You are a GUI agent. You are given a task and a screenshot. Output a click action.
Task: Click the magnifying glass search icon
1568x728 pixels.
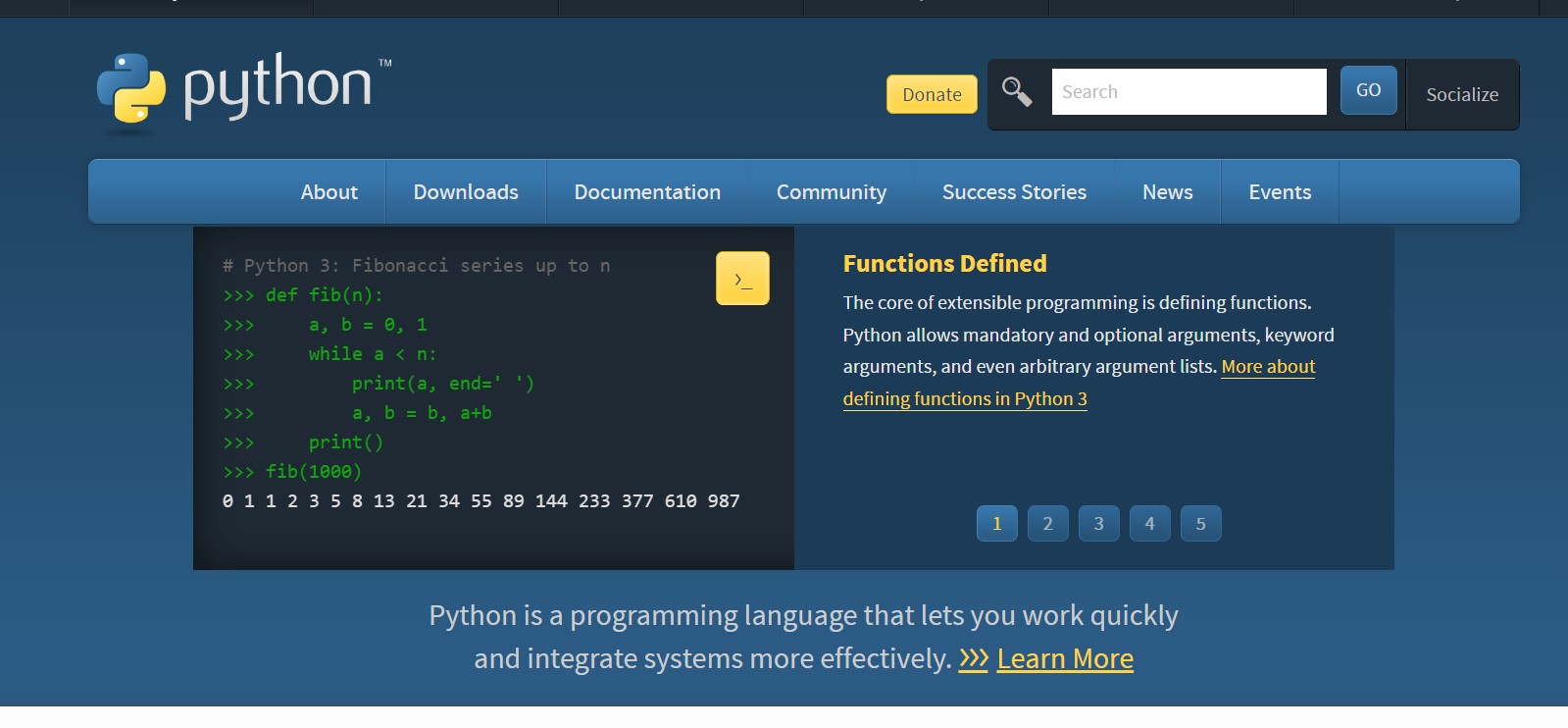click(1017, 92)
